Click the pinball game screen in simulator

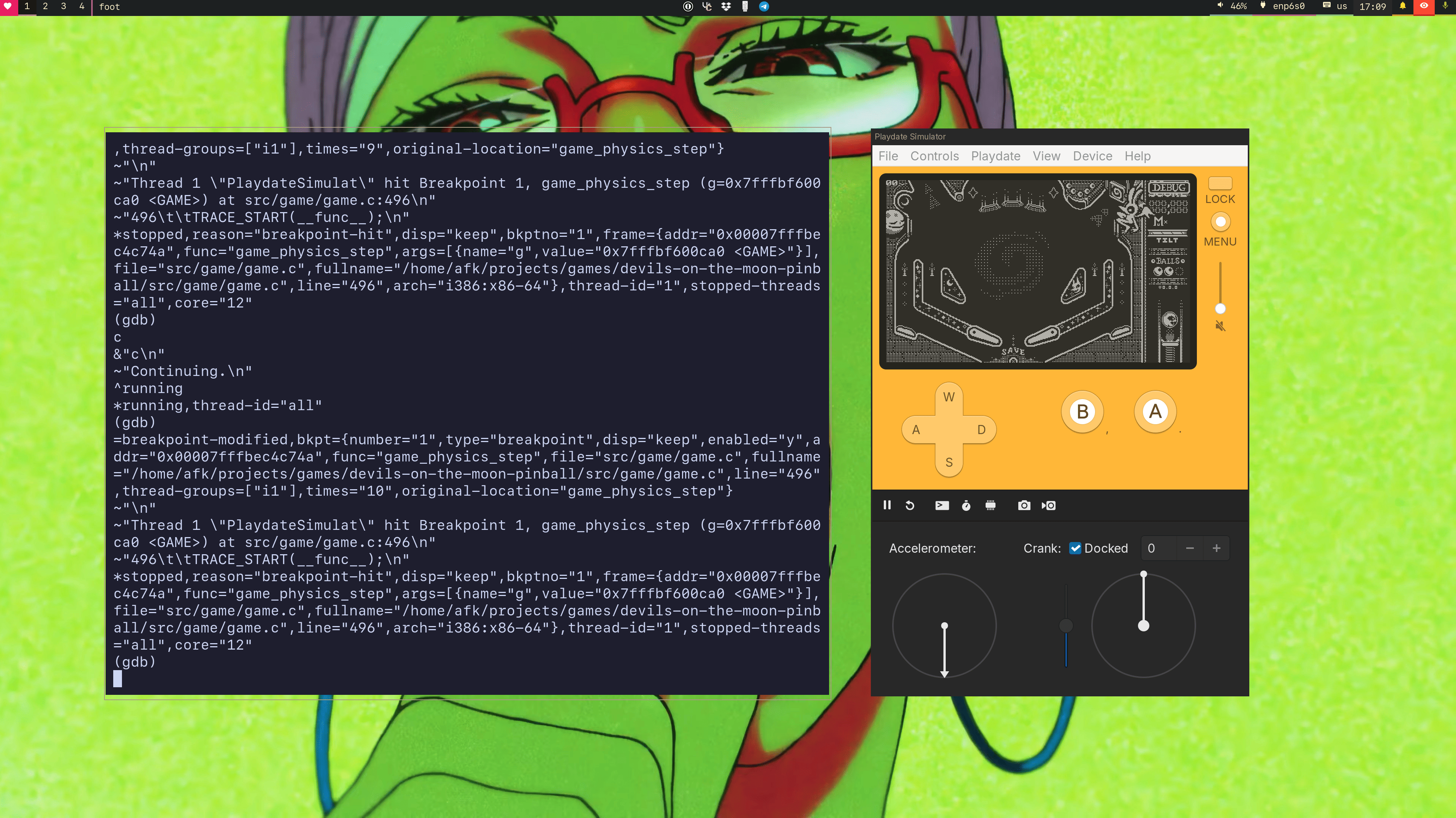1037,271
